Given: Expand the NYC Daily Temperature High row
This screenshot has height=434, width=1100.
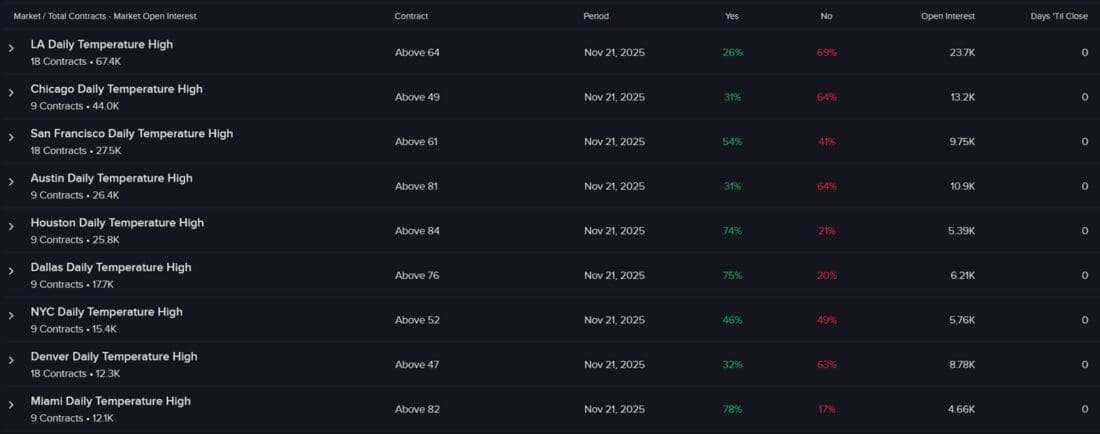Looking at the screenshot, I should click(x=11, y=315).
